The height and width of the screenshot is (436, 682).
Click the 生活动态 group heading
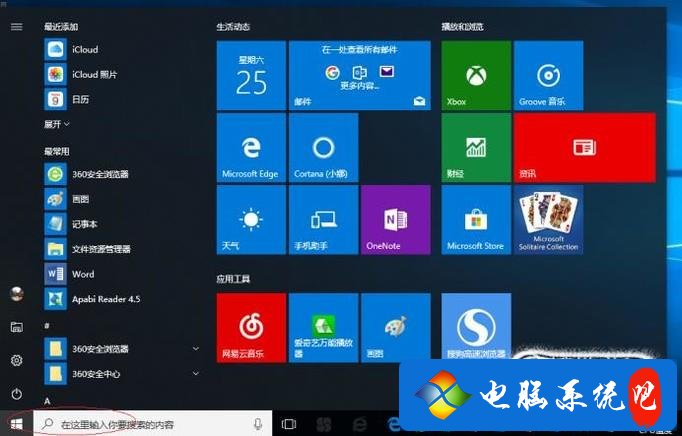233,27
